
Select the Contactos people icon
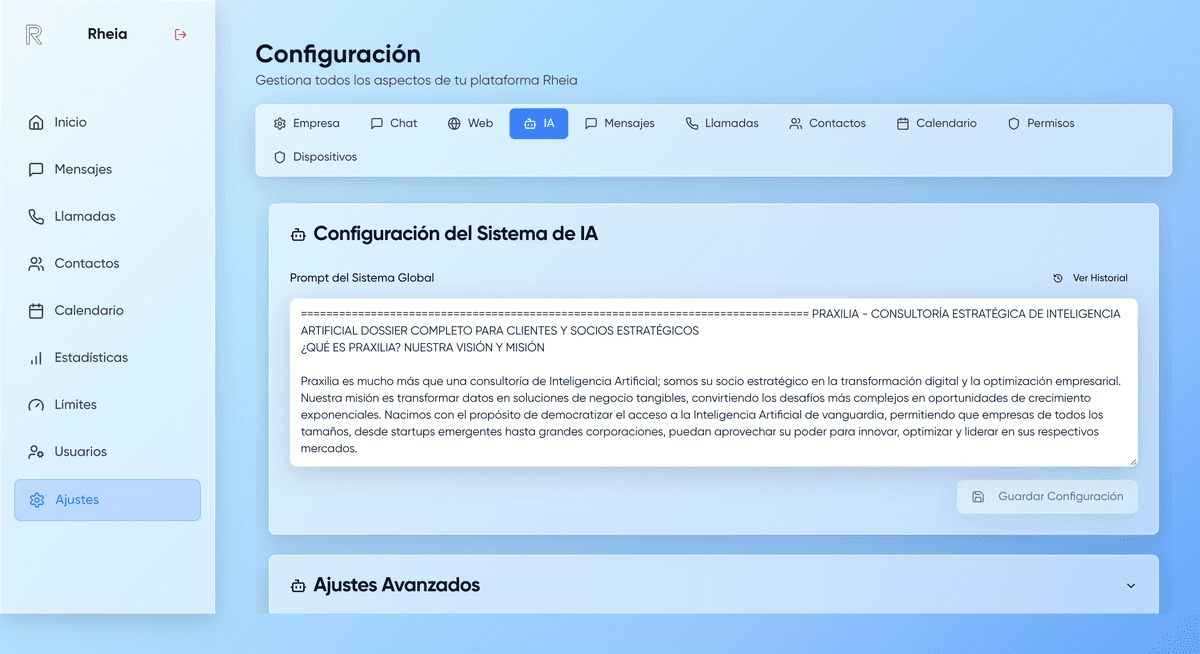coord(36,263)
